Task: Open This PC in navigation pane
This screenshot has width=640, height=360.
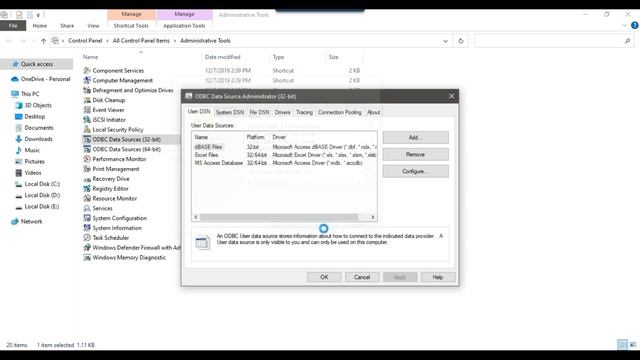Action: click(25, 93)
